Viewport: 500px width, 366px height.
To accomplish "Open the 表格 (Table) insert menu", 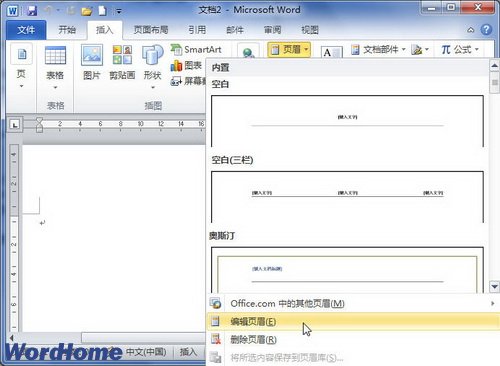I will pos(55,68).
